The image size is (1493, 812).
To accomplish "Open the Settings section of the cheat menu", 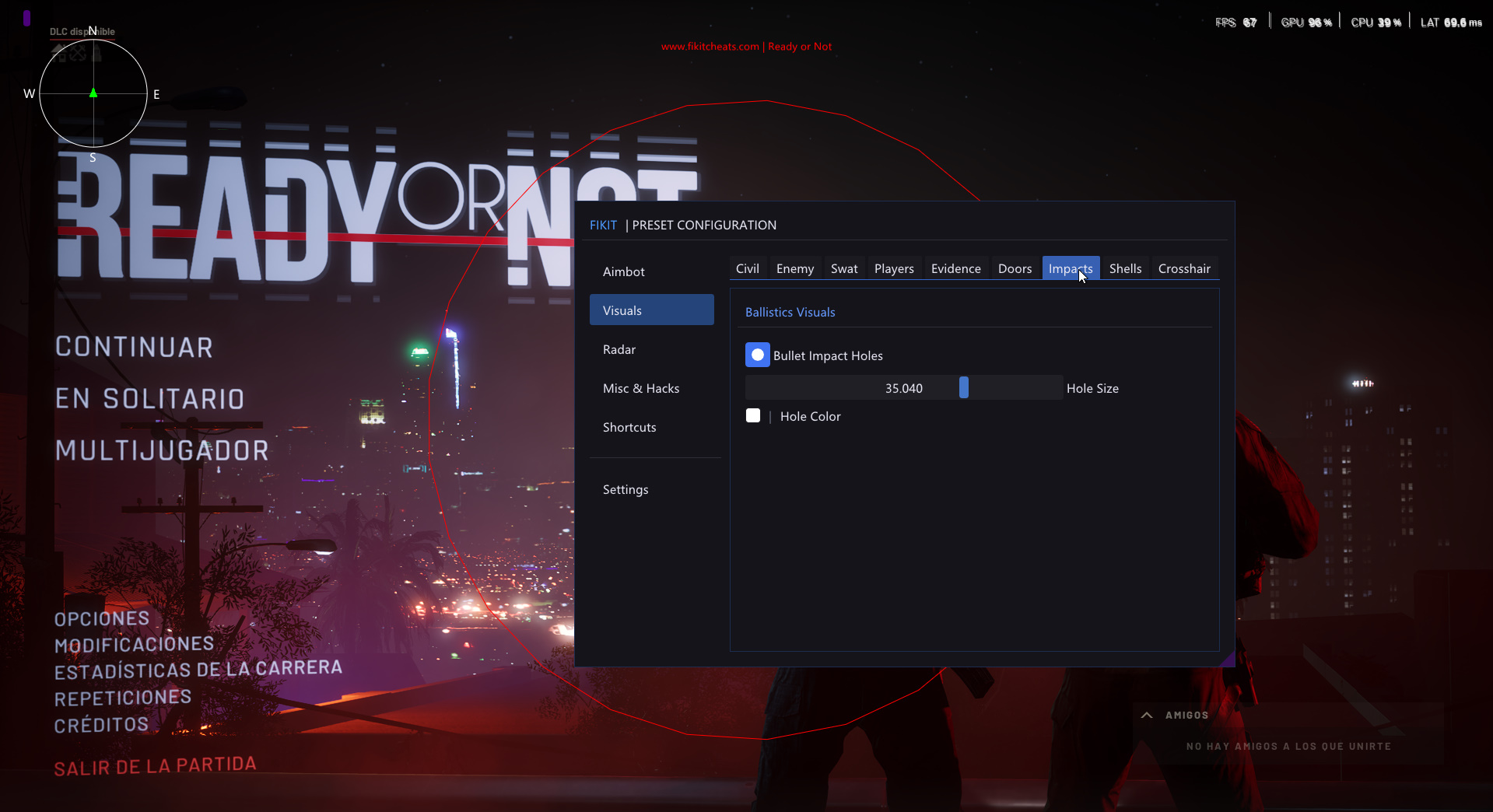I will [x=625, y=488].
